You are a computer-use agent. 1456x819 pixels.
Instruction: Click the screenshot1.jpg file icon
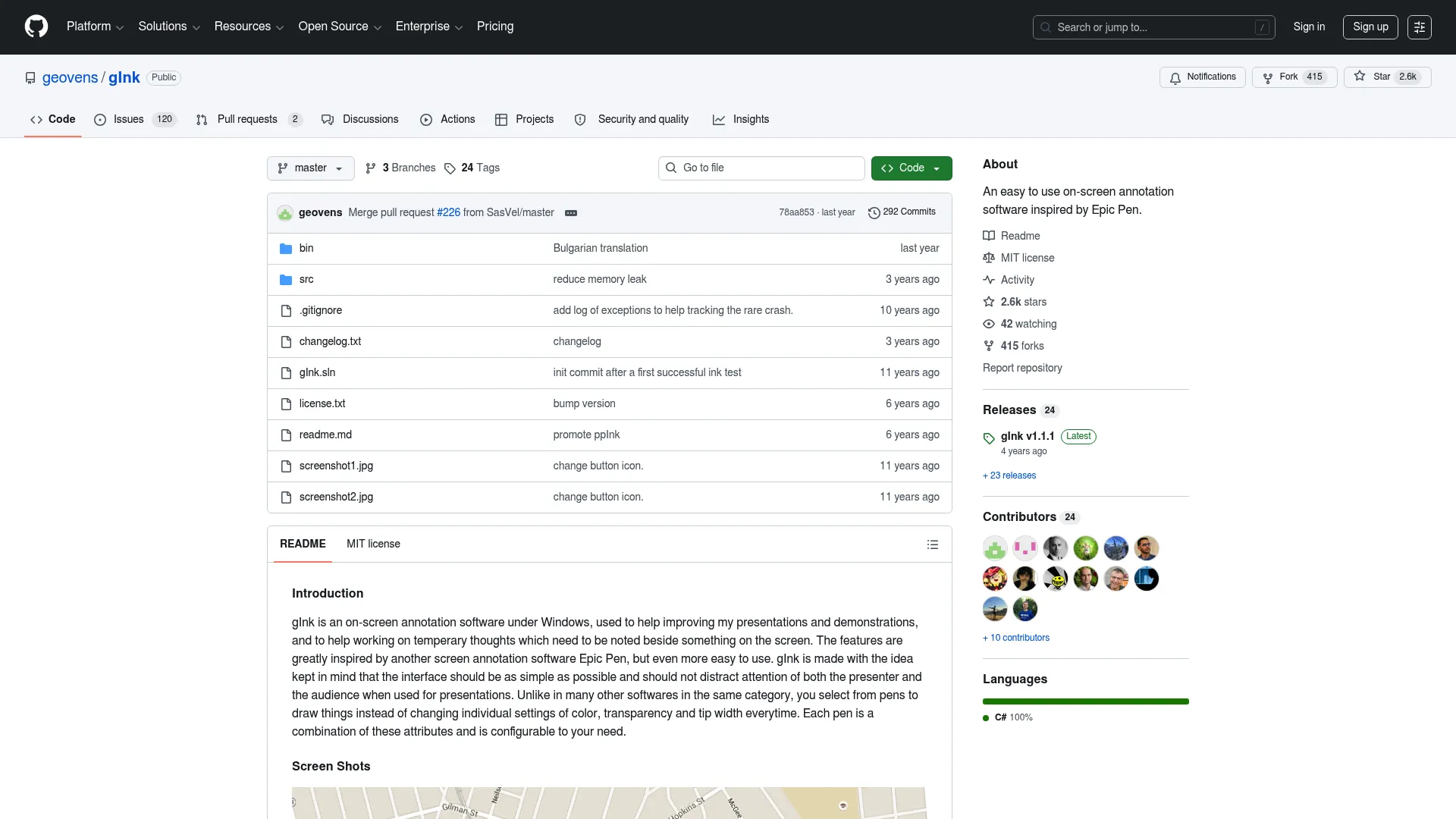(286, 466)
